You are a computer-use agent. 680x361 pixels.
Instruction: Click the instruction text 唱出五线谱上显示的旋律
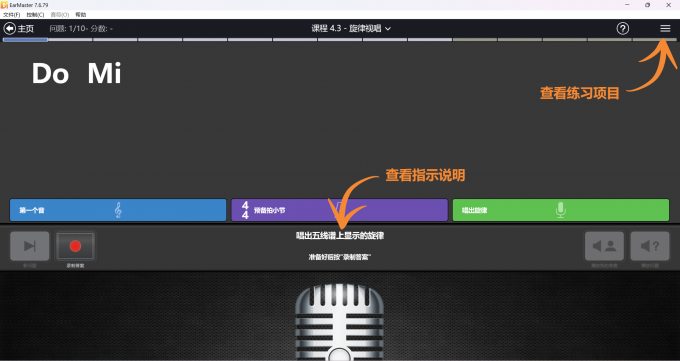pyautogui.click(x=340, y=236)
